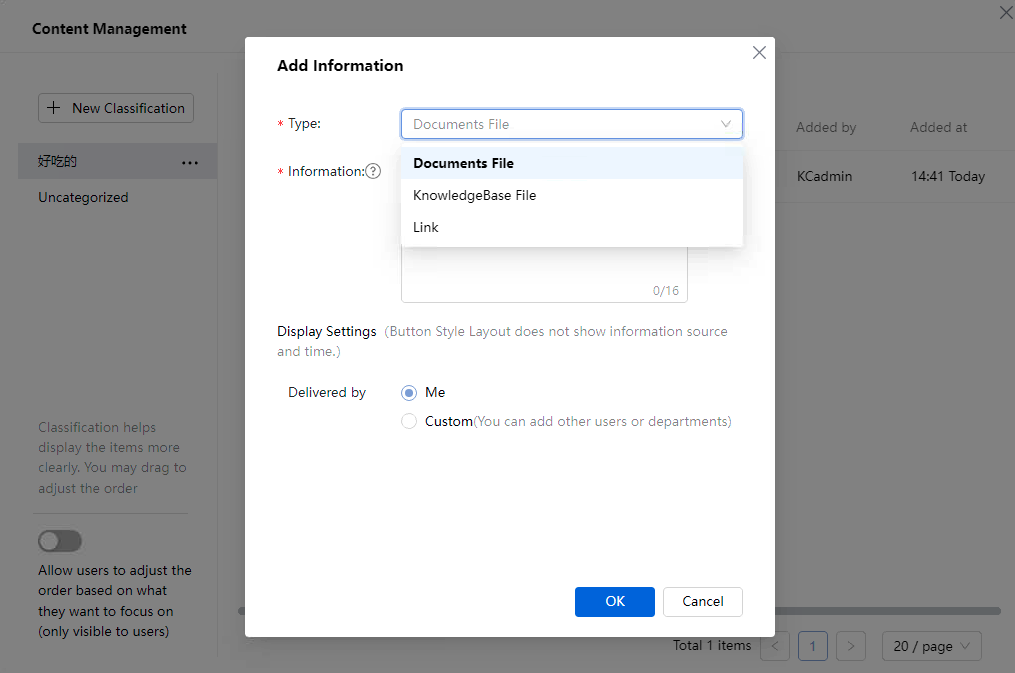Open the three-dot menu for 好吃的 classification
1015x673 pixels.
point(190,162)
